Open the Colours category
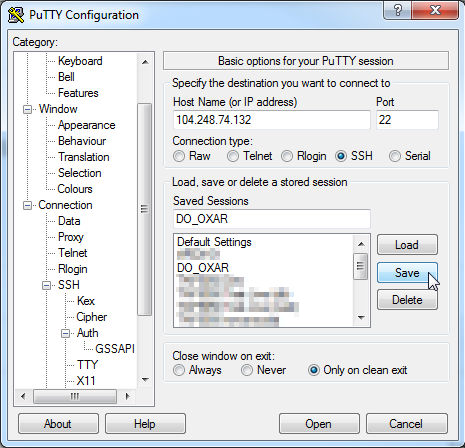The image size is (465, 448). 75,189
